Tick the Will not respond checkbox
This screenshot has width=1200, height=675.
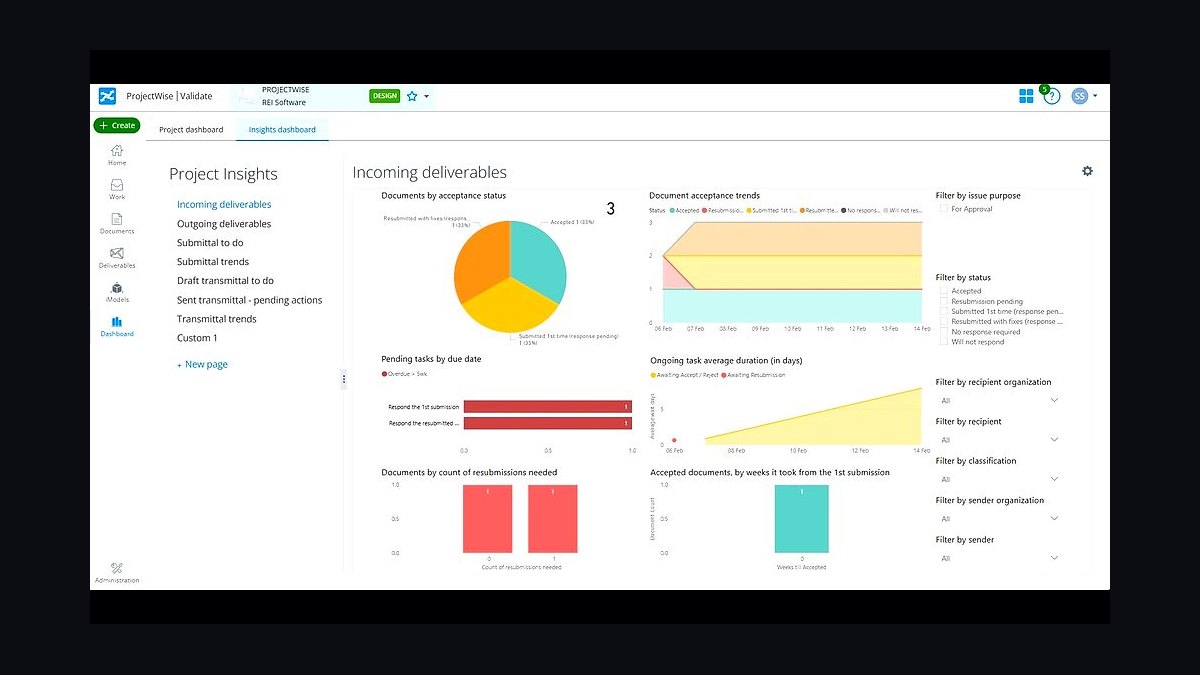pos(943,342)
